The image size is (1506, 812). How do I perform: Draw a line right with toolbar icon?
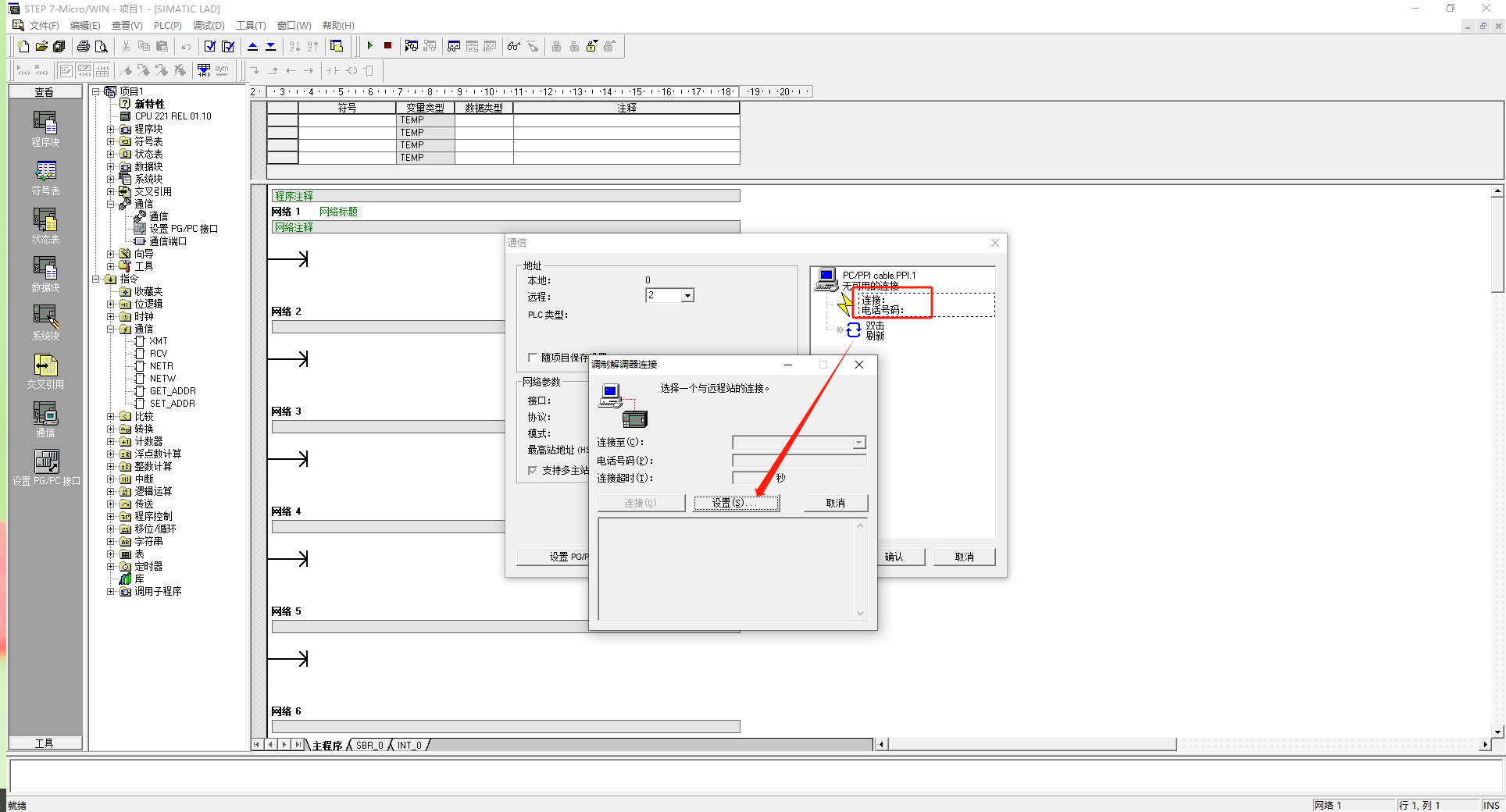tap(309, 70)
